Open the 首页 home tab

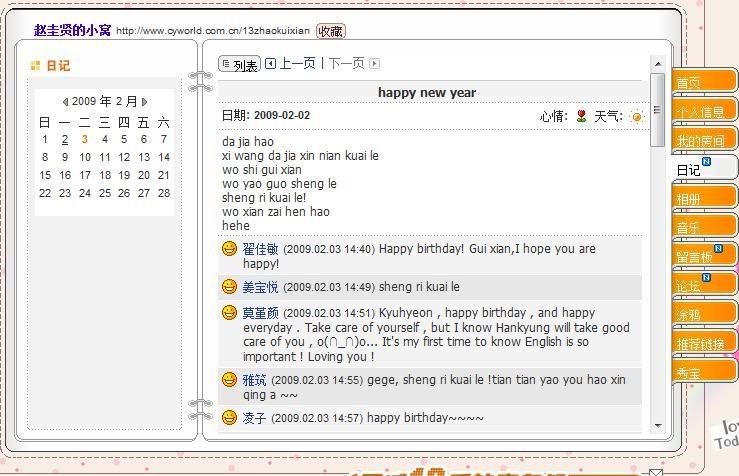(x=703, y=81)
